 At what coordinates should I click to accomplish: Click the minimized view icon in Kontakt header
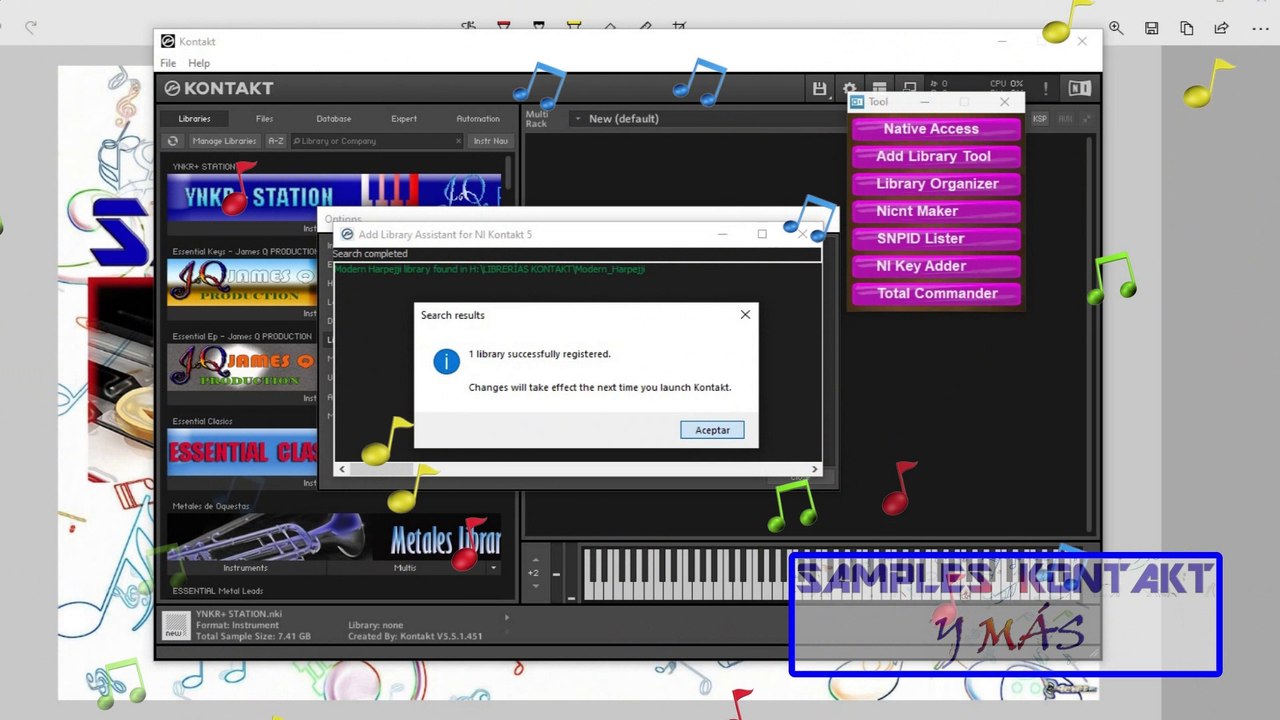[909, 88]
